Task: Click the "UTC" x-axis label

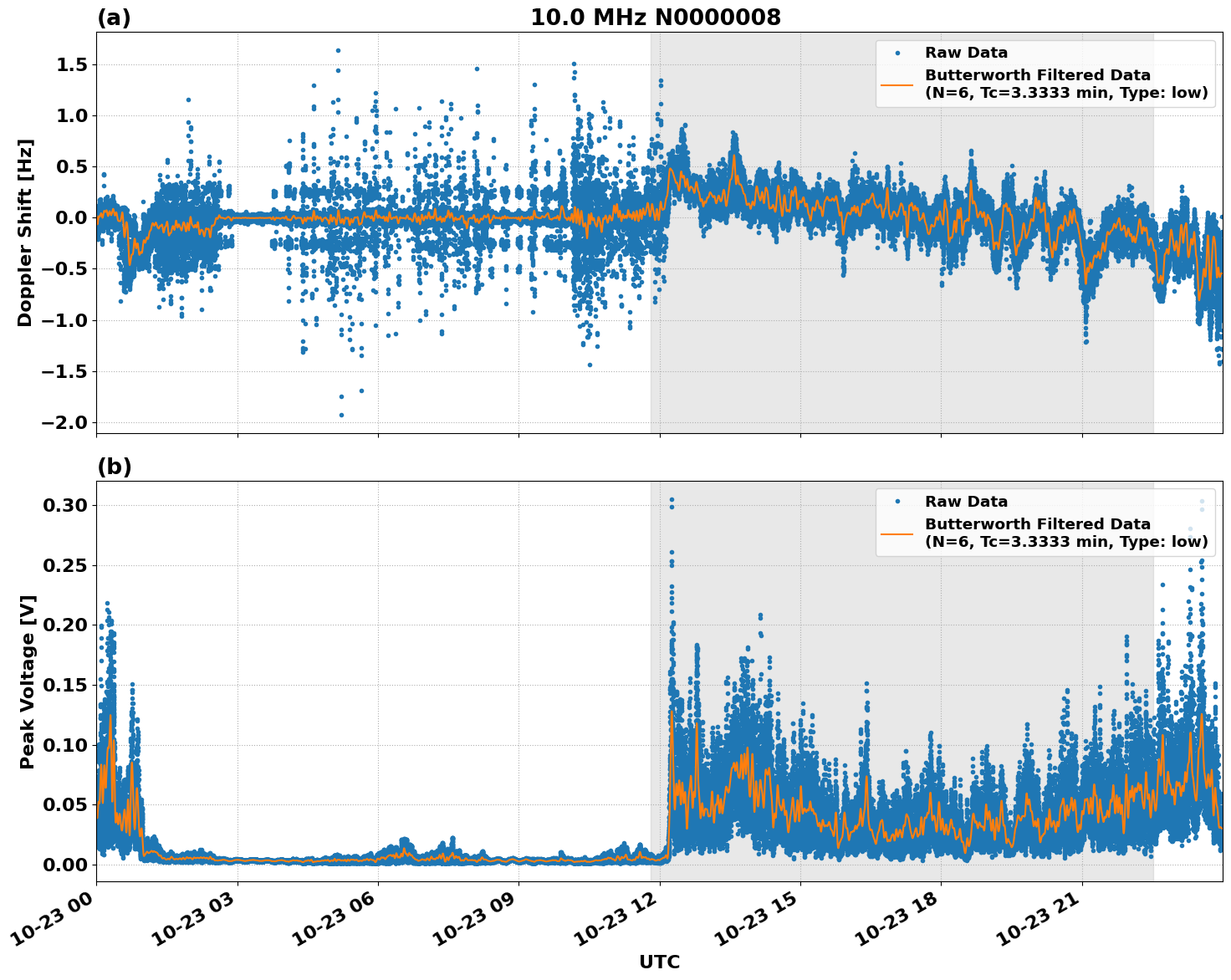Action: pos(659,962)
